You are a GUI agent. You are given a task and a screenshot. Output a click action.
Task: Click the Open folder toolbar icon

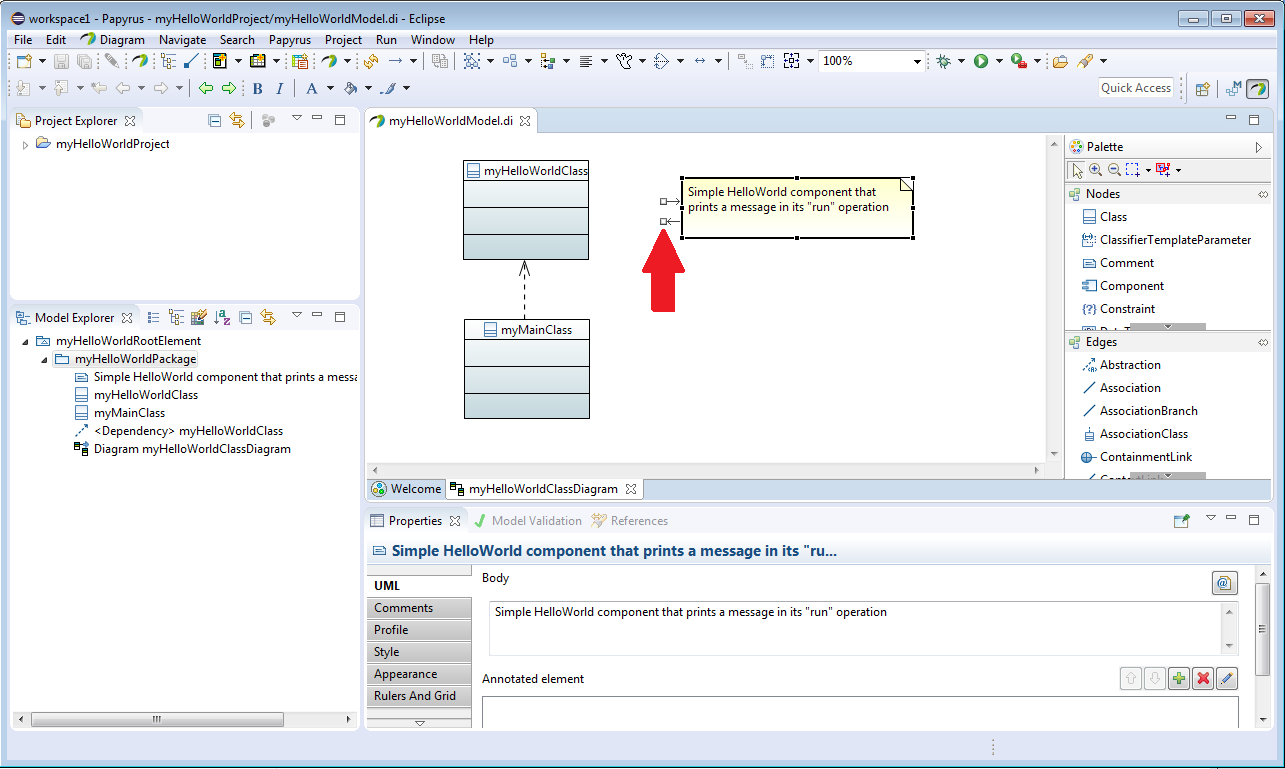(1060, 61)
